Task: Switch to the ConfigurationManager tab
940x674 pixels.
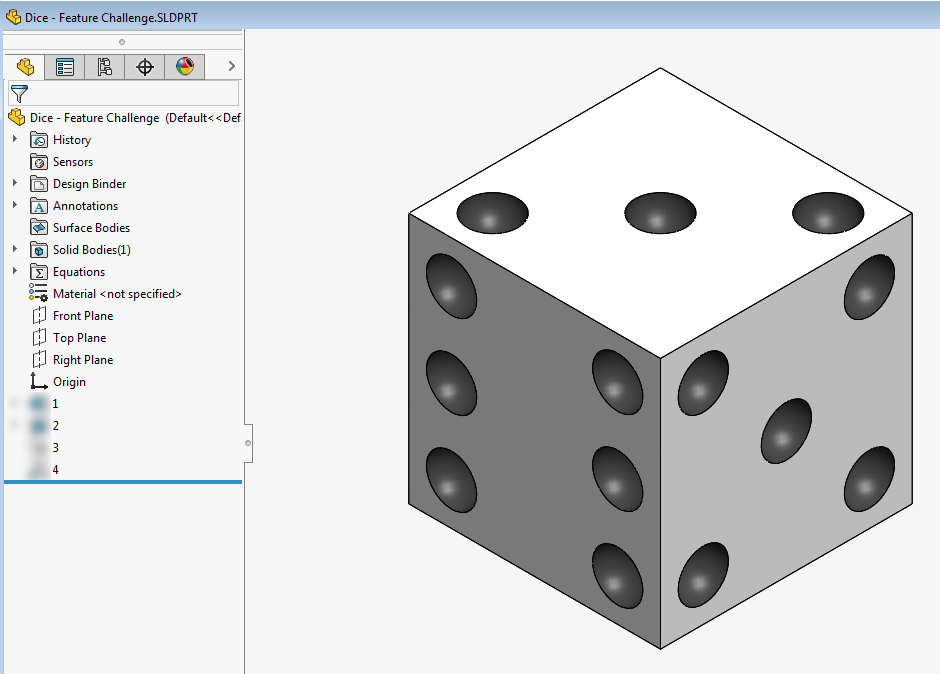Action: point(104,66)
